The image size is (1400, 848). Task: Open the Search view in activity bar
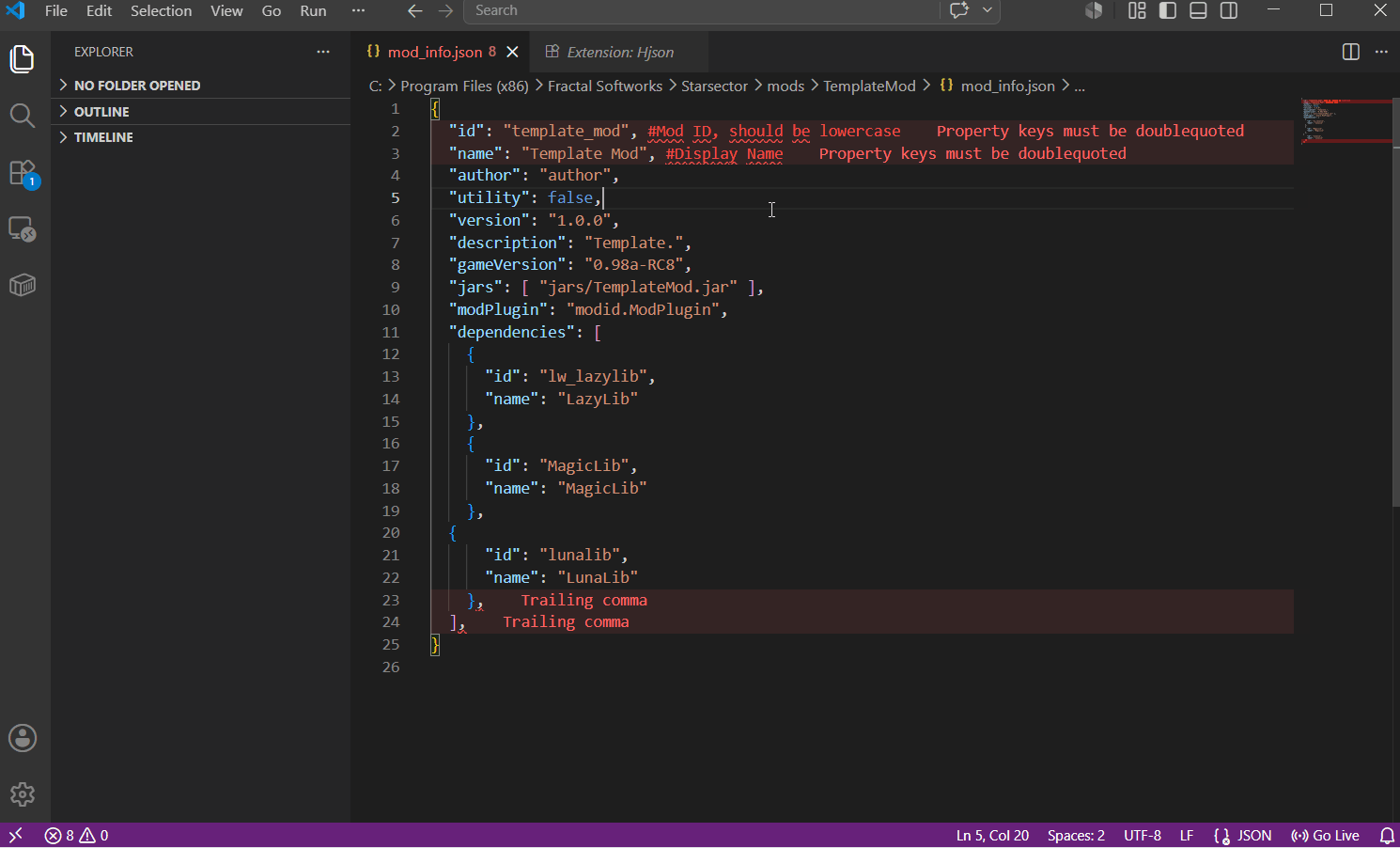[x=22, y=116]
